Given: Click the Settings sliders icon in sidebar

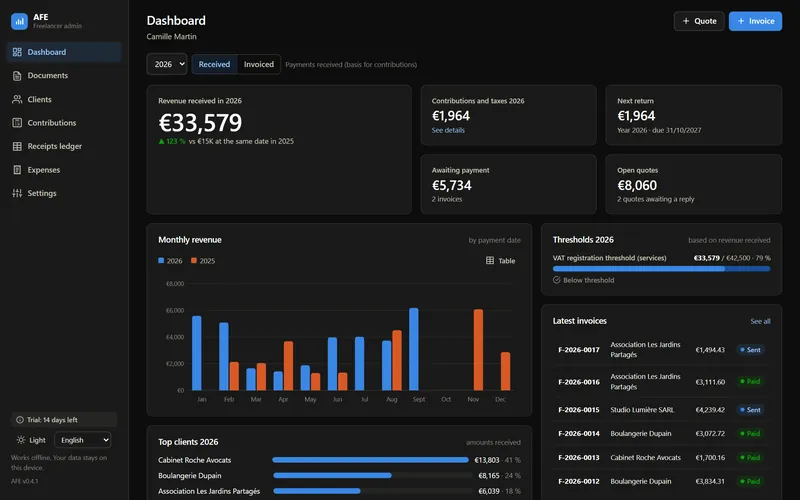Looking at the screenshot, I should (17, 193).
